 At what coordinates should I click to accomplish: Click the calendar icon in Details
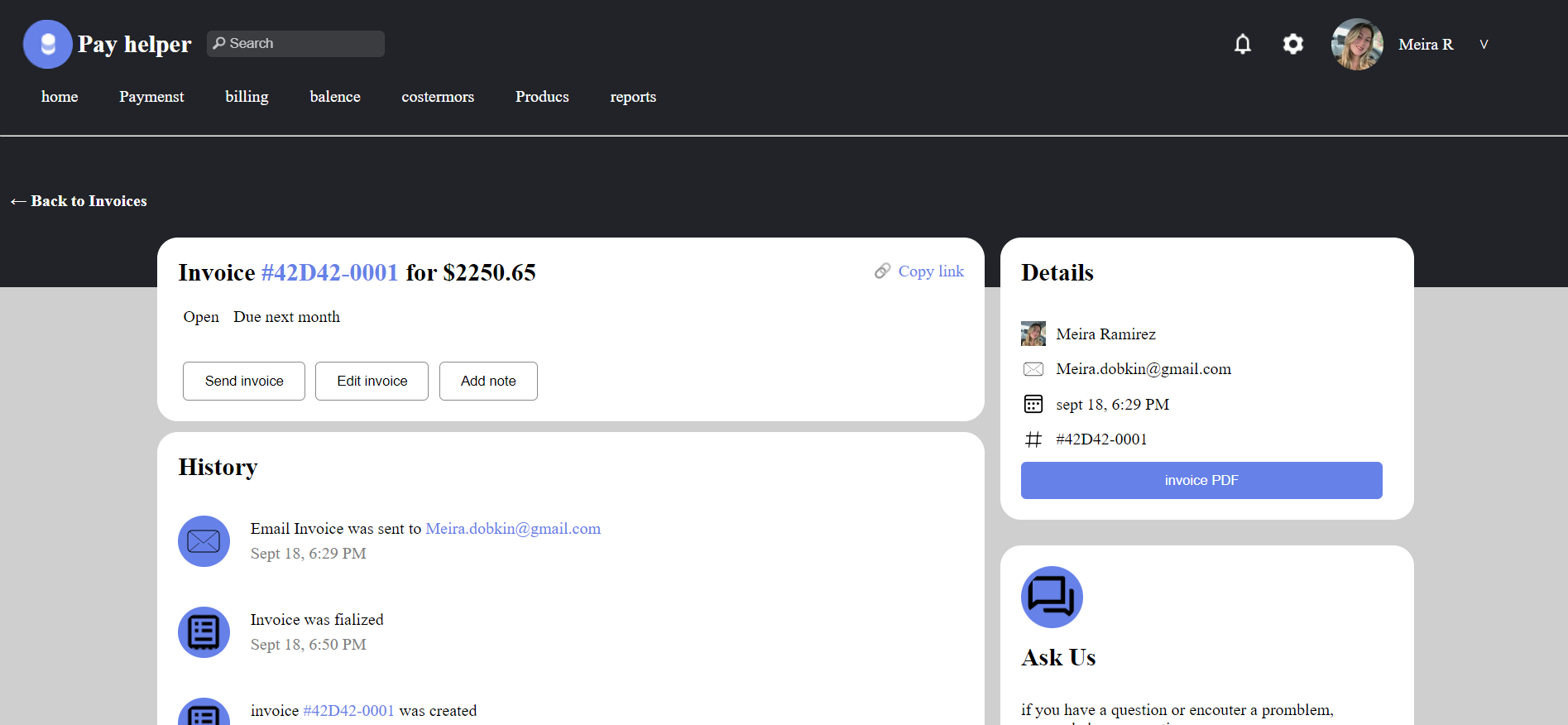(1033, 404)
